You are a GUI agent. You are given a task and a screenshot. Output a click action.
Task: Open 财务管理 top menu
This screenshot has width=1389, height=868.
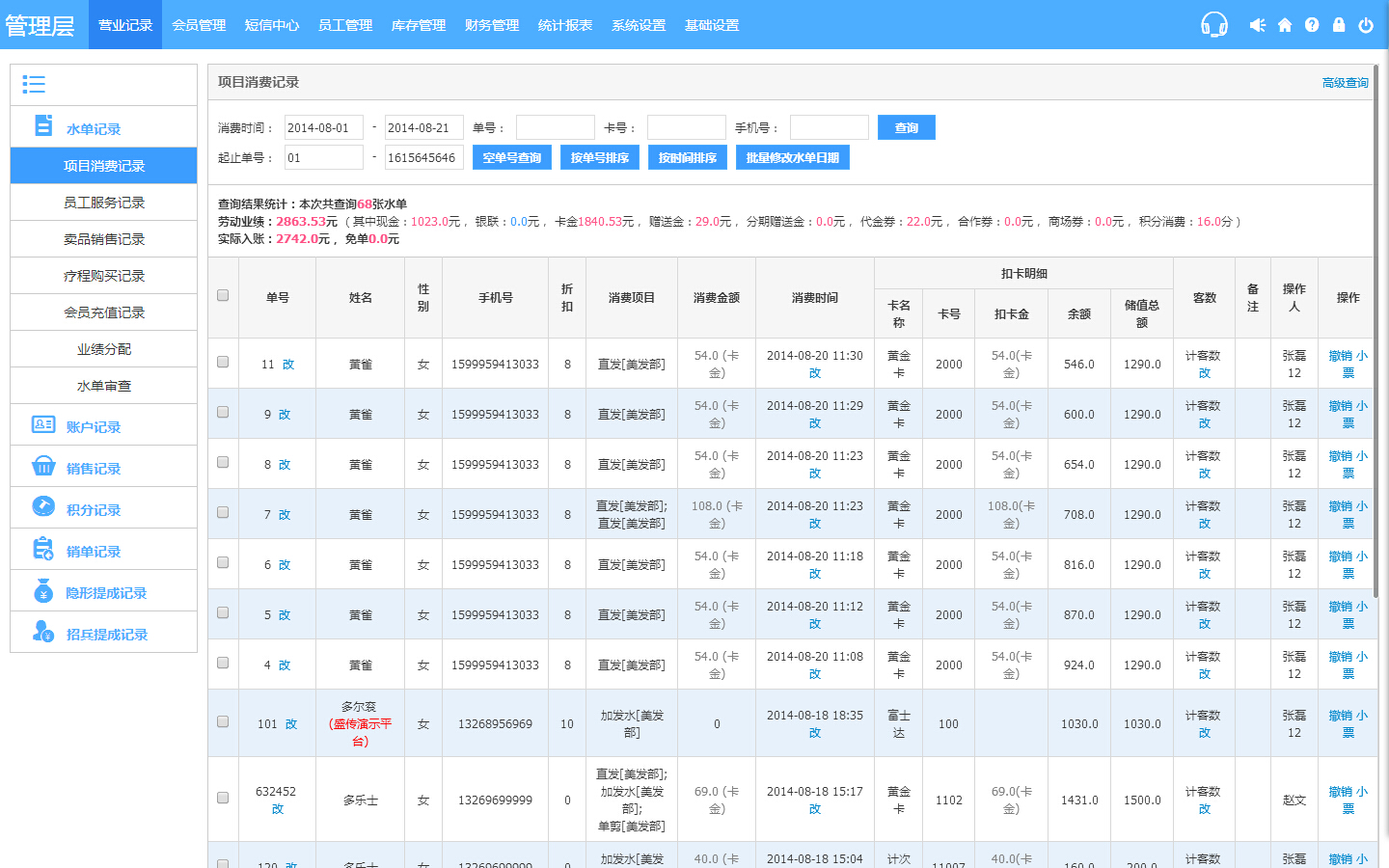(x=492, y=25)
